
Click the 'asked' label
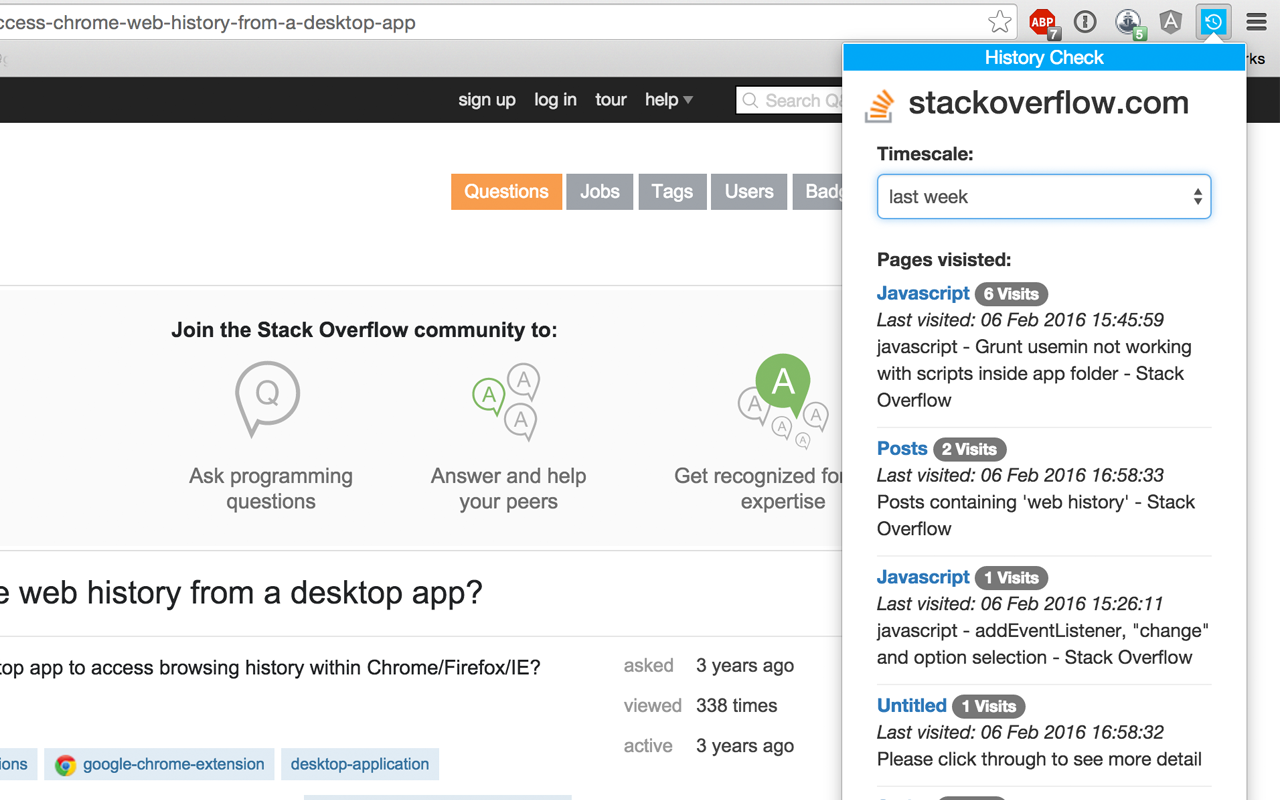pos(648,666)
